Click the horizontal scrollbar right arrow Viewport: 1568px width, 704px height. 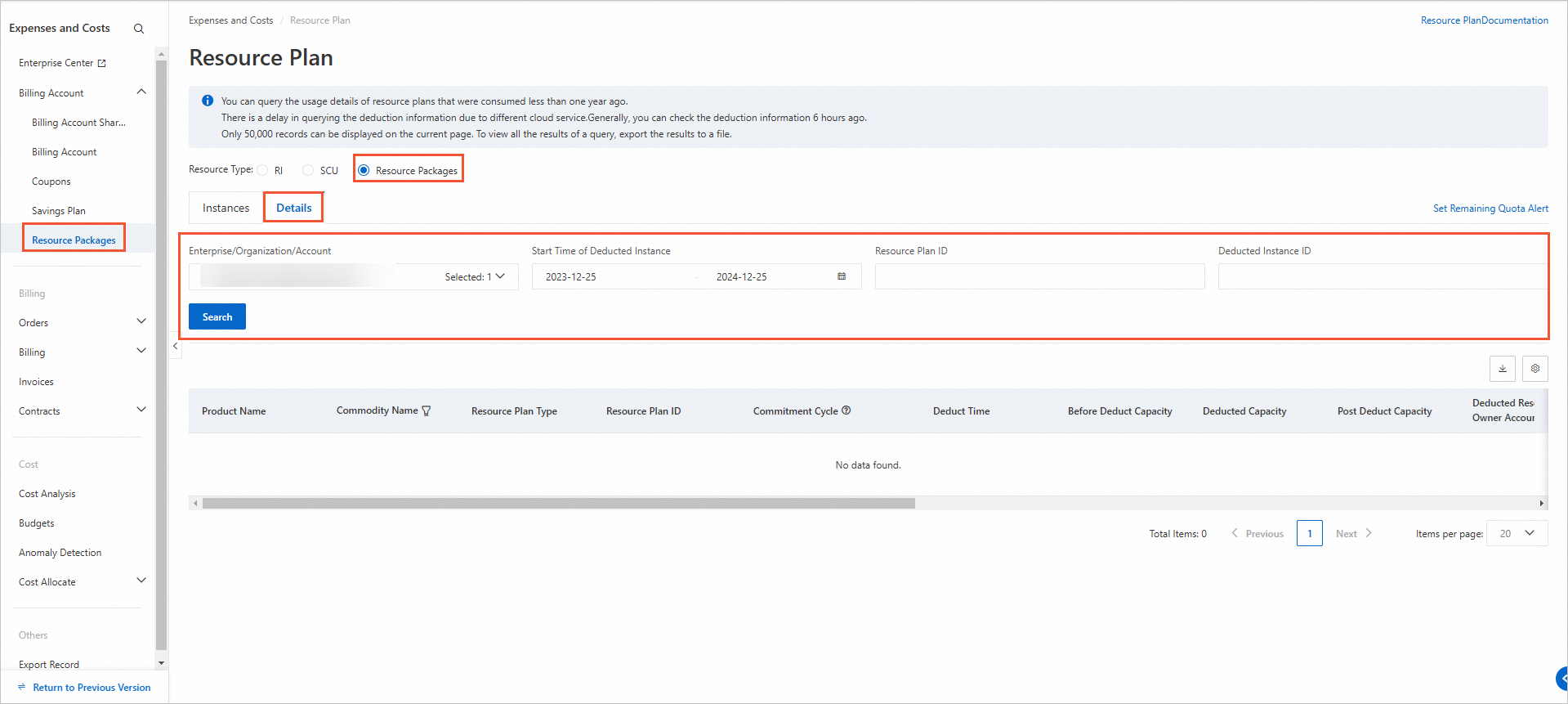click(x=1542, y=503)
